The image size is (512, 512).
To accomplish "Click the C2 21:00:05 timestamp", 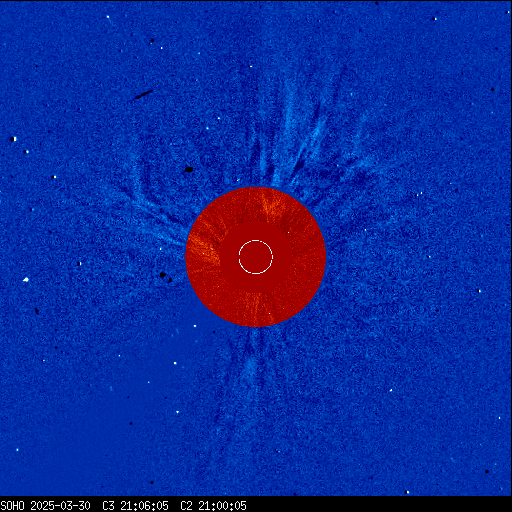I will coord(213,506).
